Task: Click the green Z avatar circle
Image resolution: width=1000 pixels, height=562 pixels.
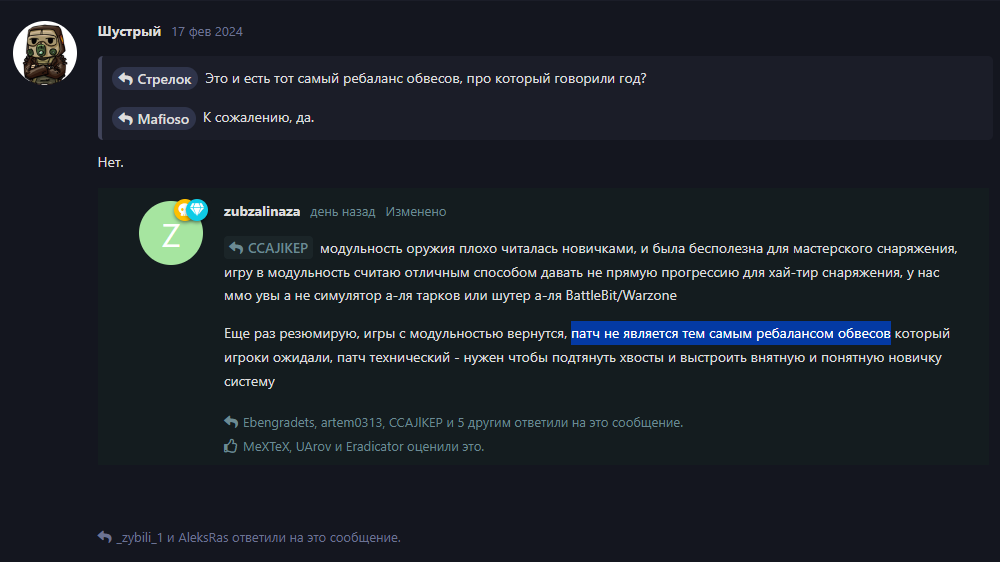Action: (x=171, y=233)
